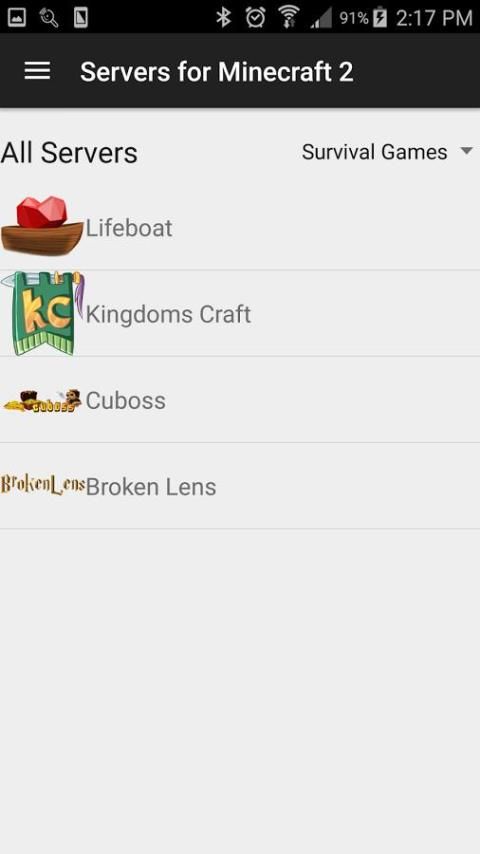
Task: Select the Lifeboat server entry
Action: (240, 227)
